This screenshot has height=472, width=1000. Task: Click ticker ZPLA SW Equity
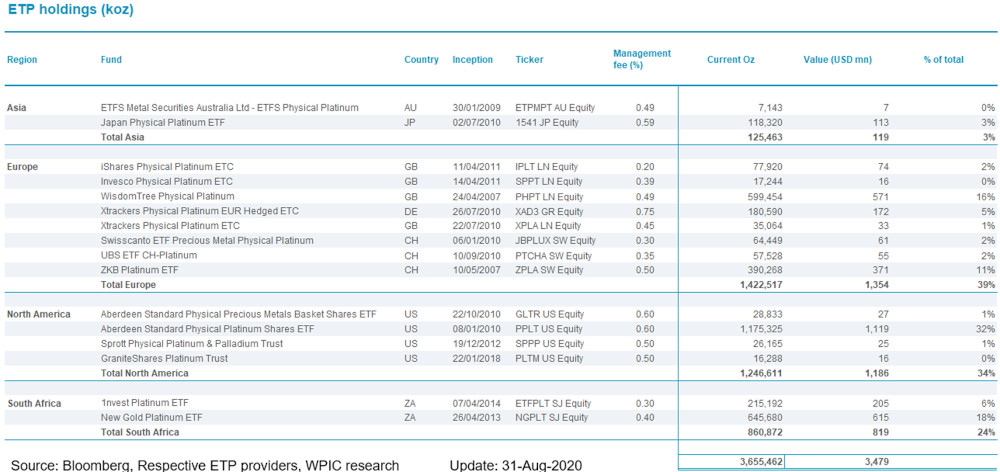click(x=550, y=270)
